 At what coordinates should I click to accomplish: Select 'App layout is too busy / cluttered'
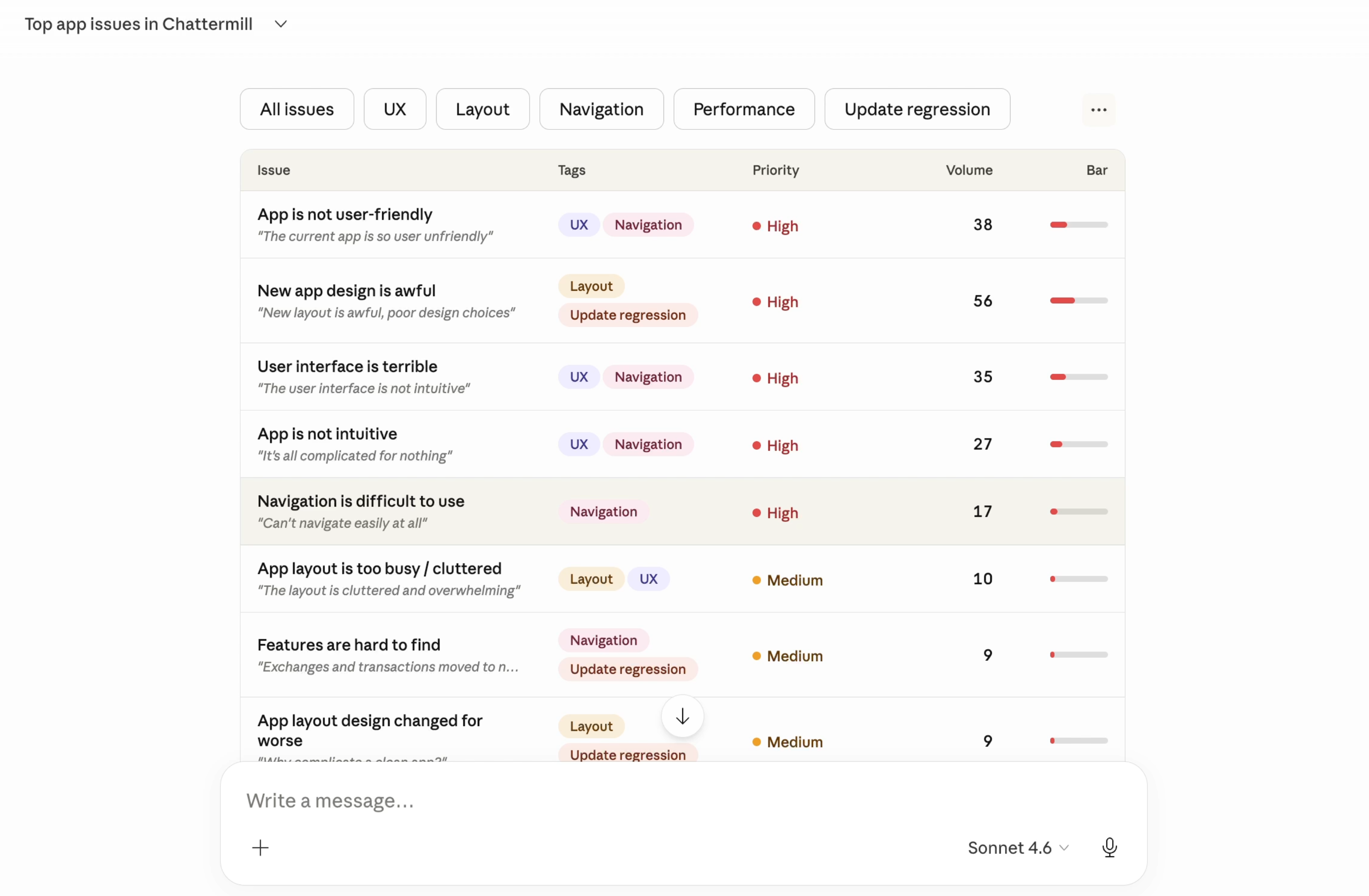click(379, 569)
